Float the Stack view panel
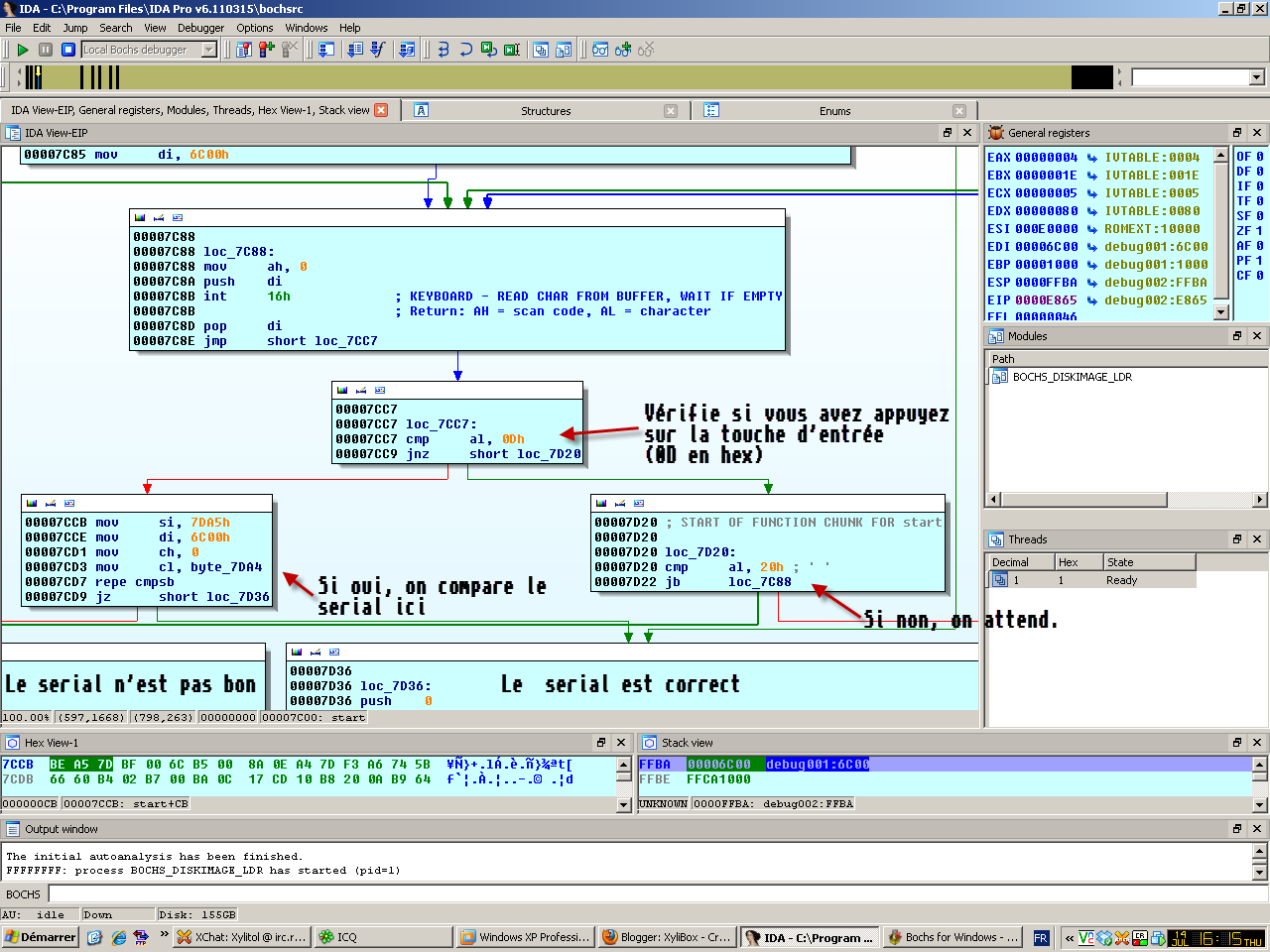Screen dimensions: 1270x952 click(1237, 743)
